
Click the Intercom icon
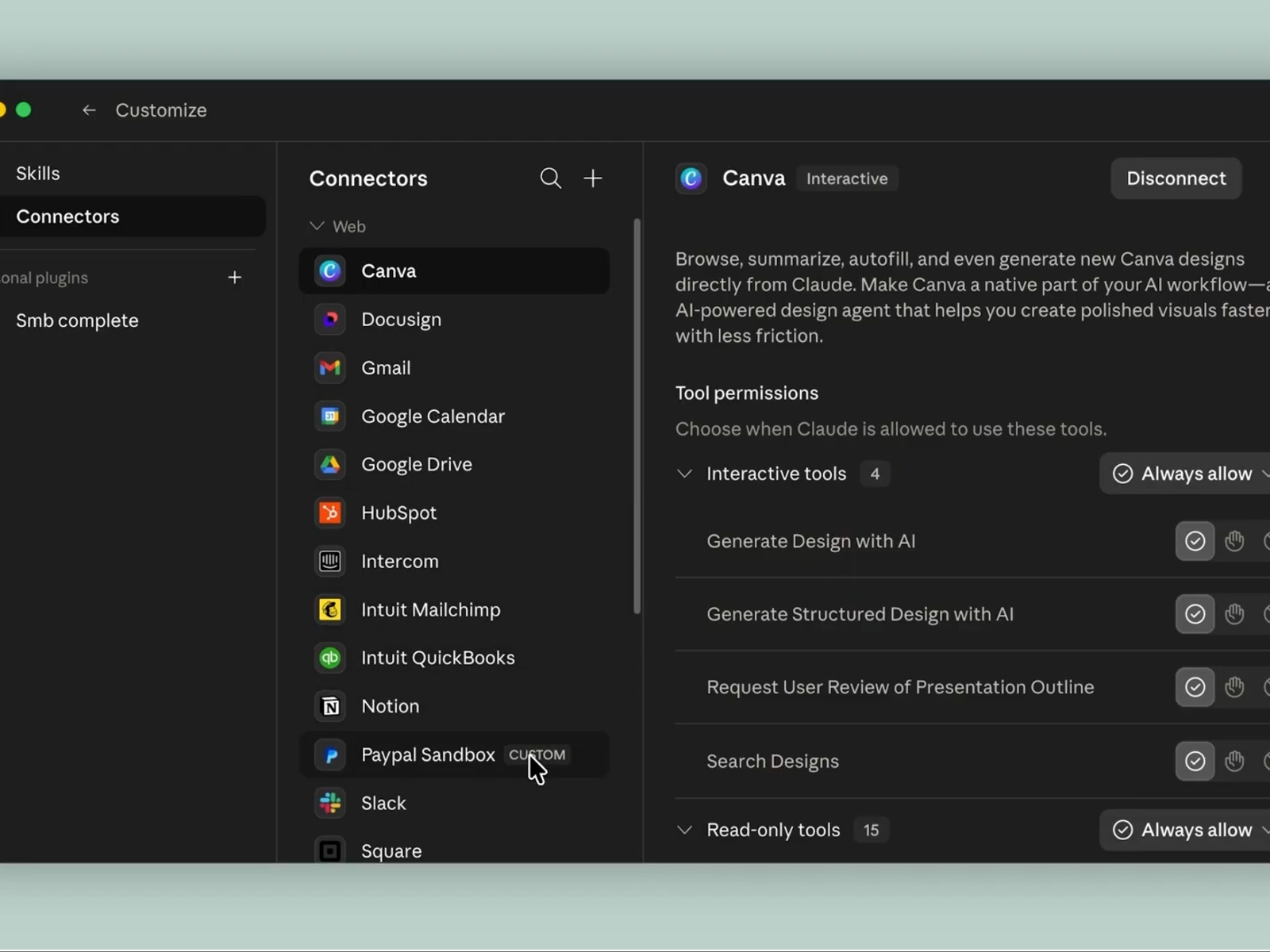[330, 562]
